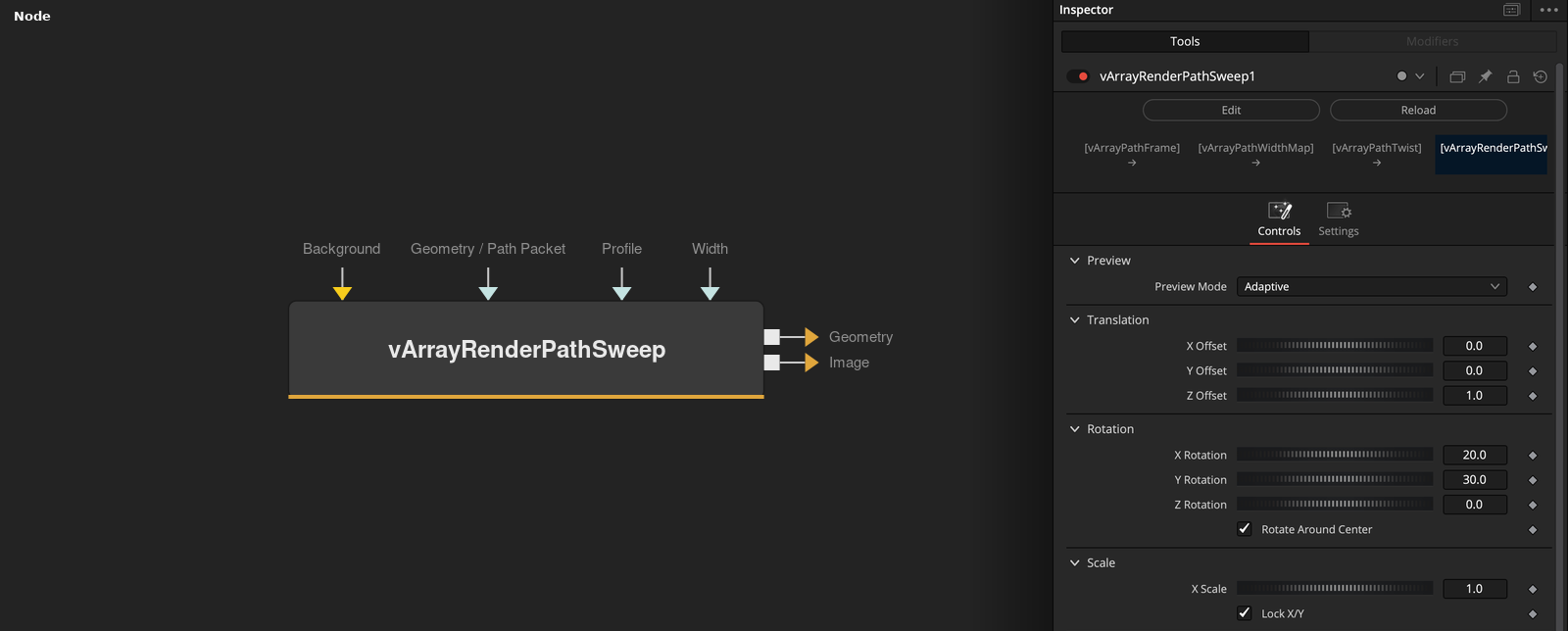The image size is (1568, 631).
Task: Click the Z Offset value field
Action: click(x=1475, y=396)
